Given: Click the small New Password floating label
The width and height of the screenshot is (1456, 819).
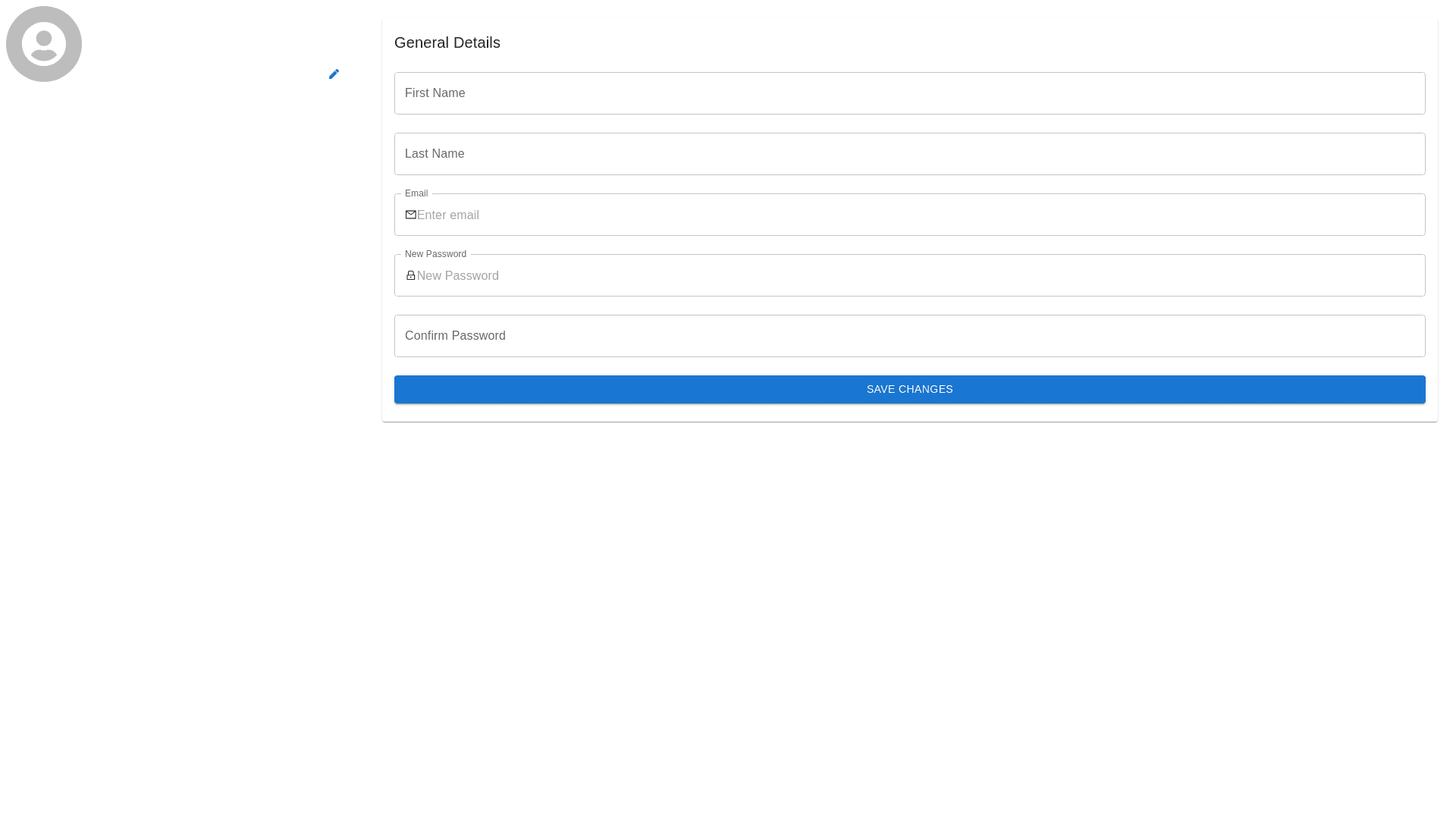Looking at the screenshot, I should tap(435, 254).
